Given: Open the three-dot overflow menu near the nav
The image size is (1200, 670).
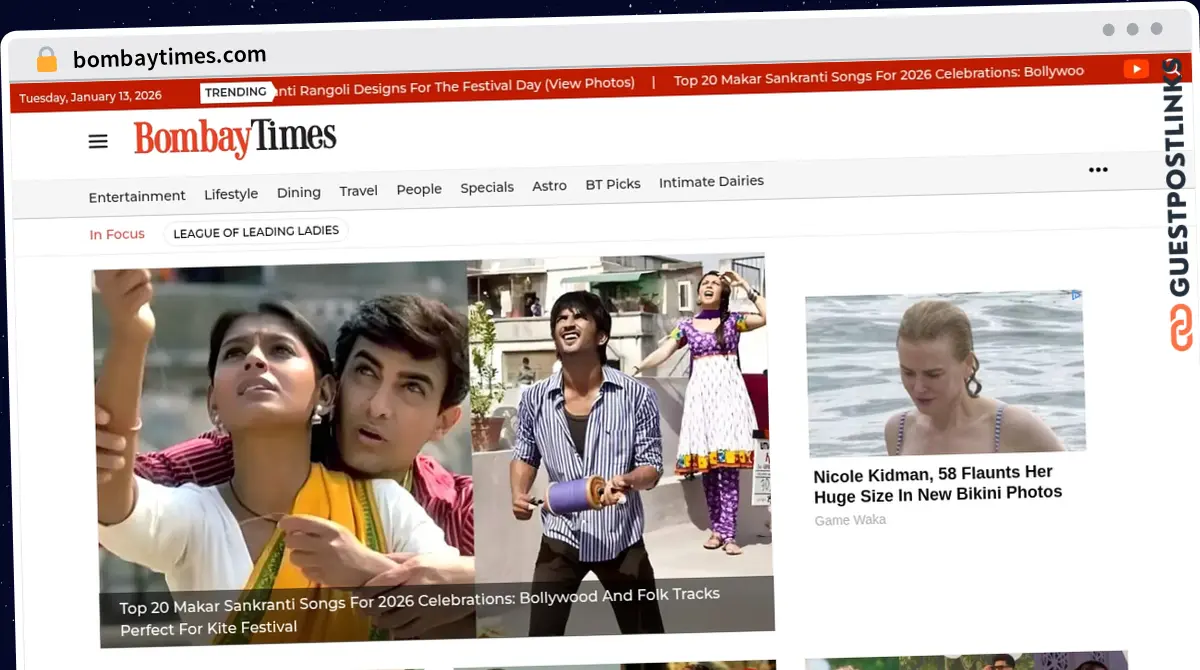Looking at the screenshot, I should pos(1098,169).
